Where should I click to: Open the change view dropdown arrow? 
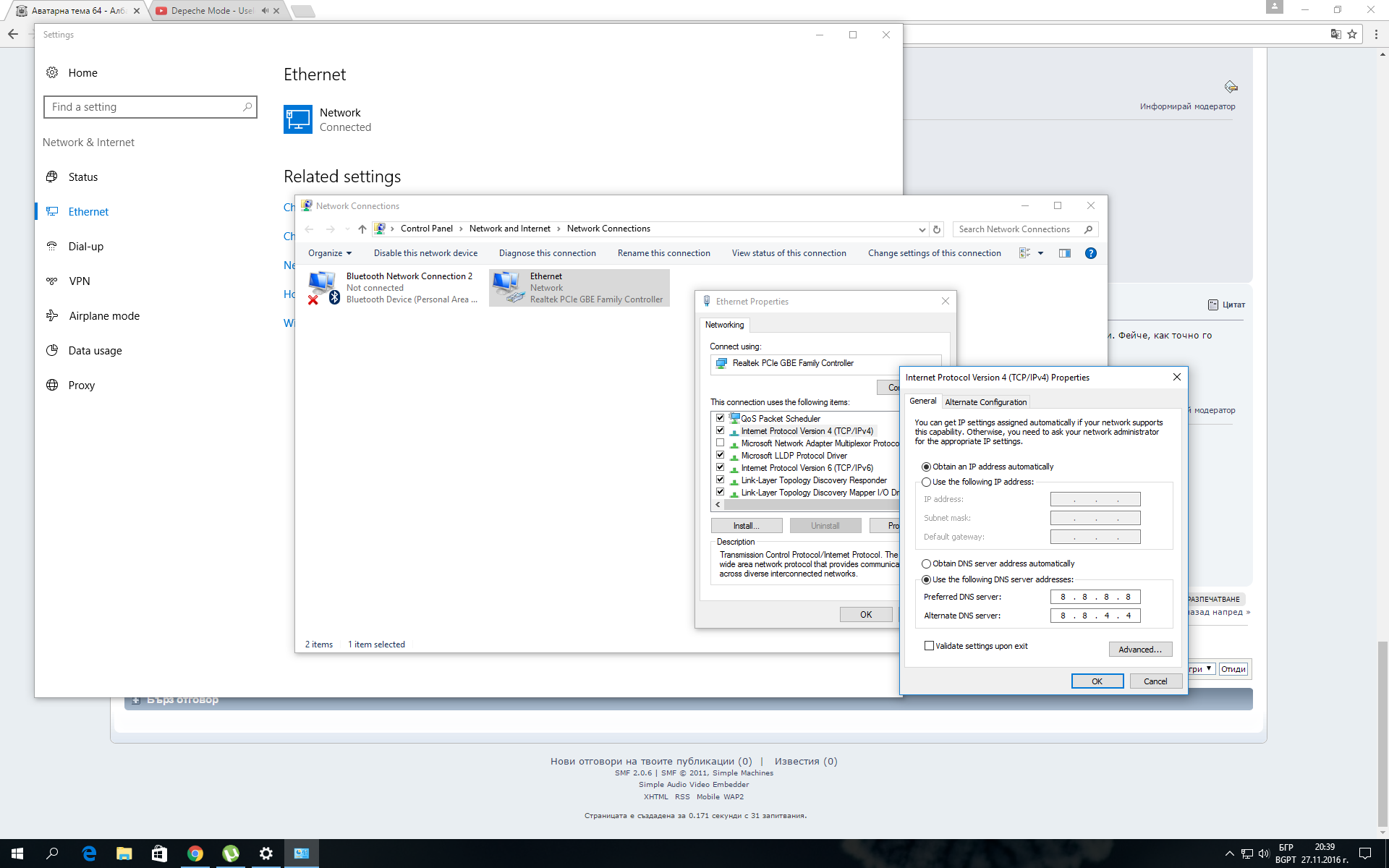pyautogui.click(x=1040, y=253)
